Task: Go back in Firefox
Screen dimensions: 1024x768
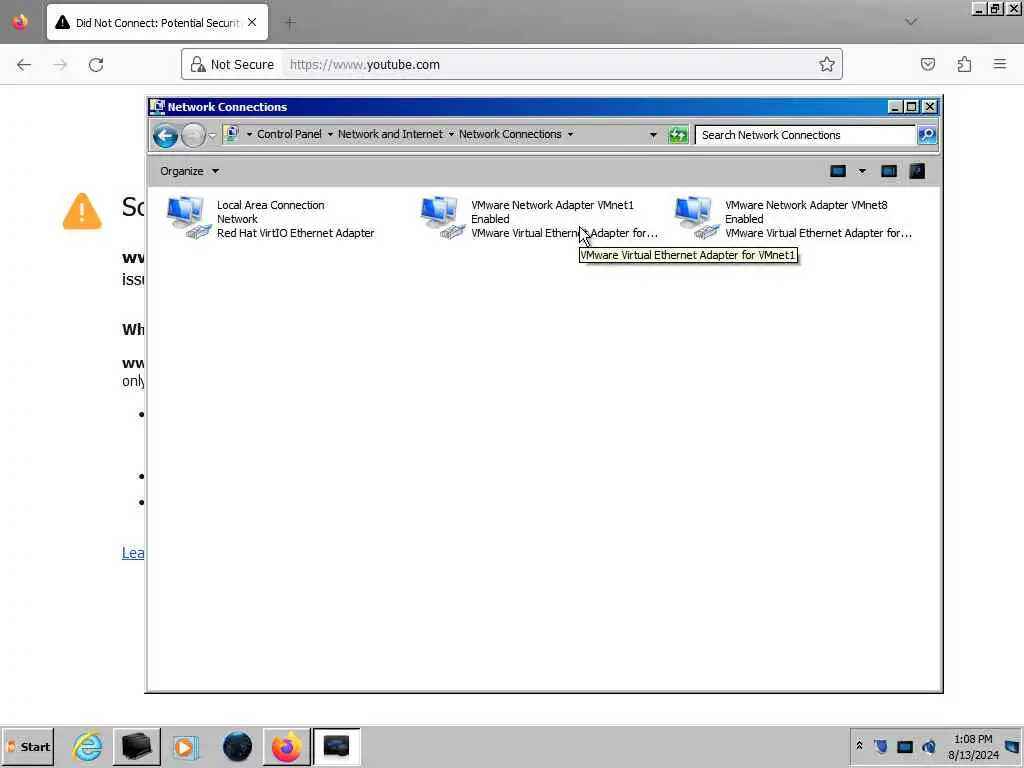Action: pyautogui.click(x=24, y=65)
